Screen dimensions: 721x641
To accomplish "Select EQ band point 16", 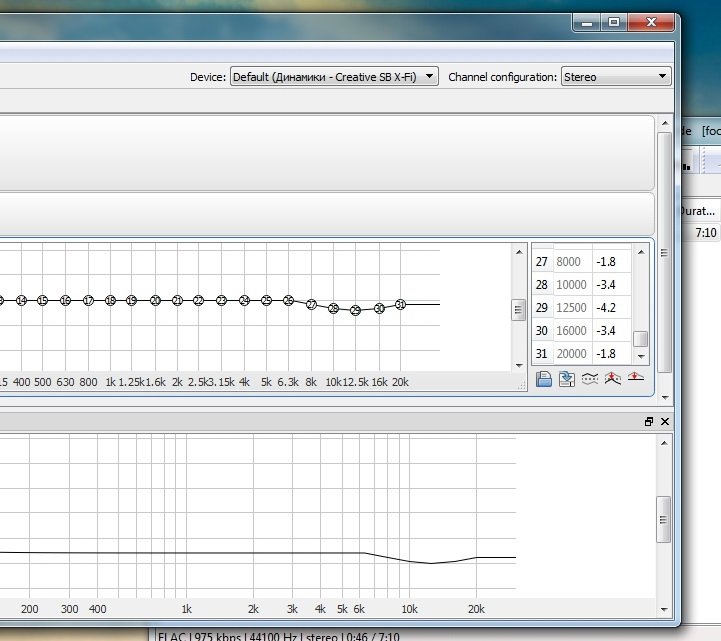I will (x=65, y=300).
